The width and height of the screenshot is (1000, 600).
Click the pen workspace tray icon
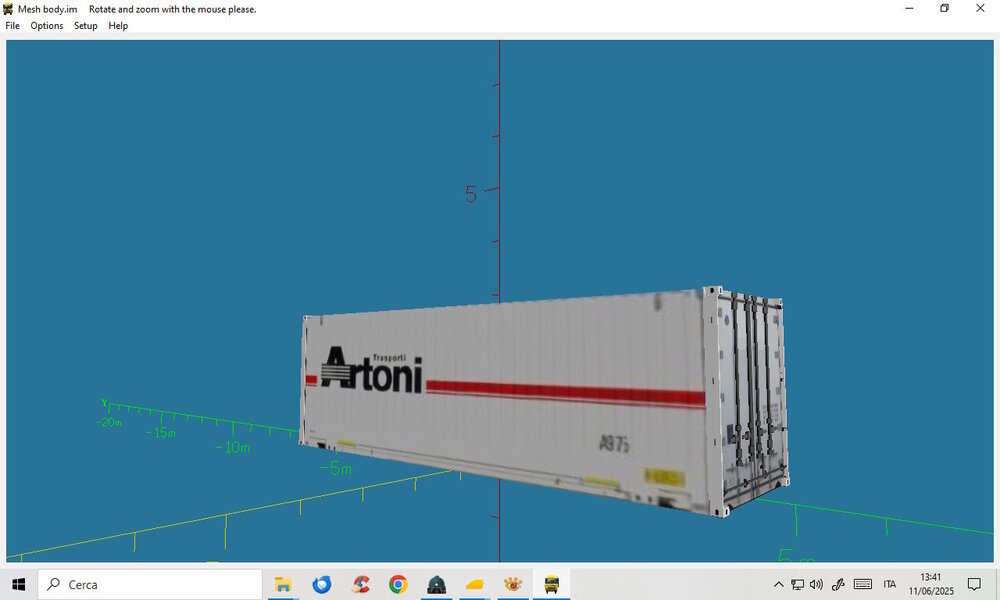click(838, 584)
